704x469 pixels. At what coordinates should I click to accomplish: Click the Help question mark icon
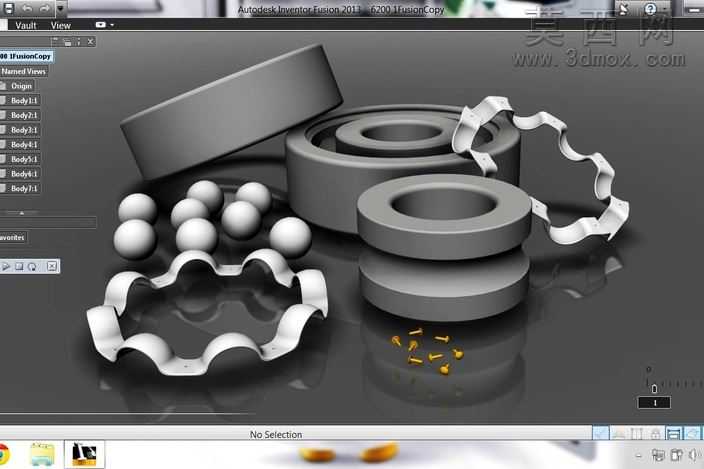click(650, 9)
